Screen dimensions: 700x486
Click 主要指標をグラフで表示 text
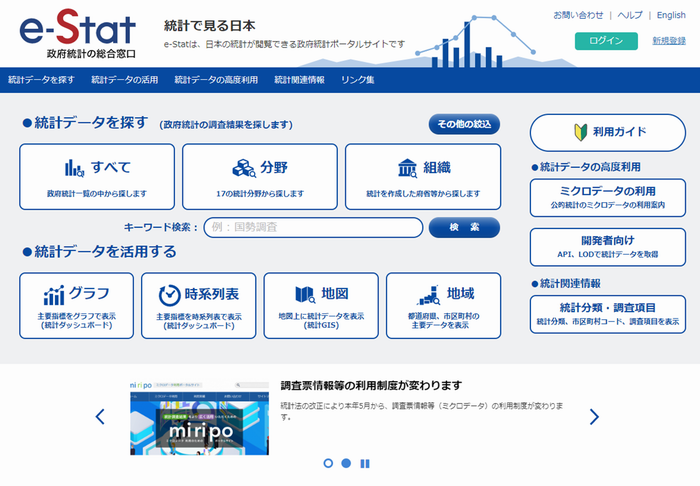point(76,316)
